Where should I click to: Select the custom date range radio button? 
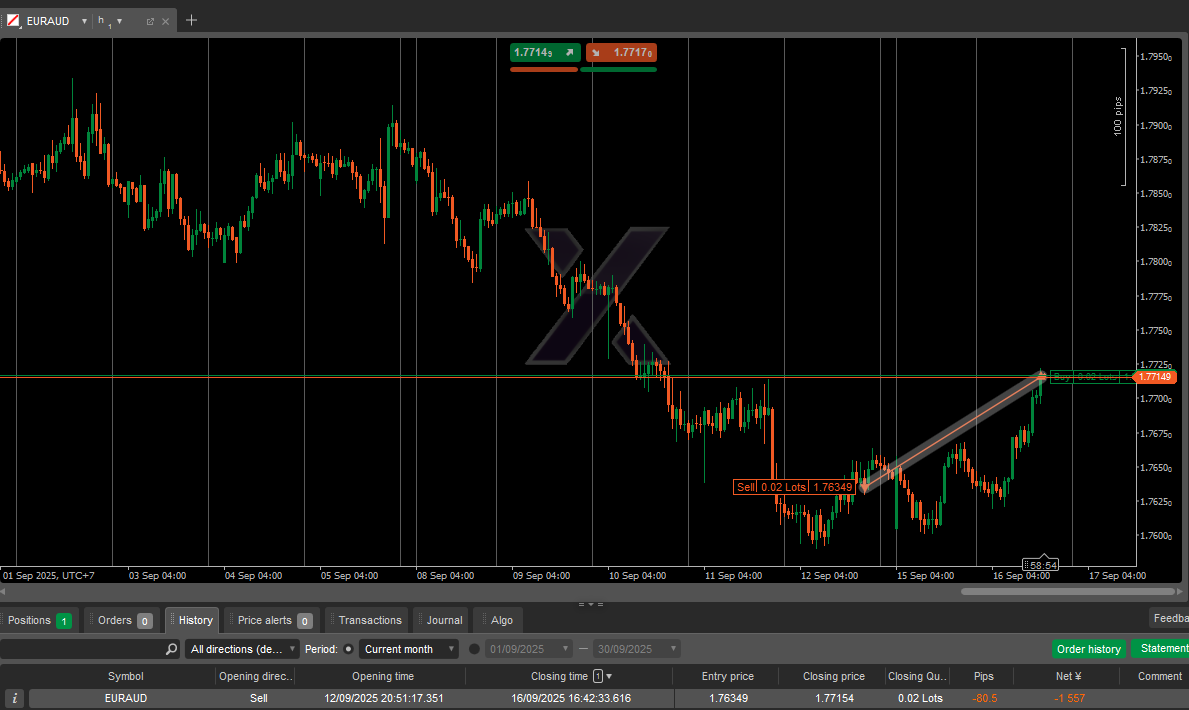pyautogui.click(x=474, y=649)
